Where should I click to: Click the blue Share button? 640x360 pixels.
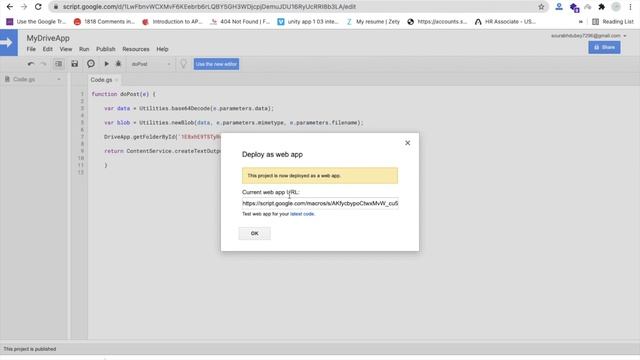coord(604,47)
